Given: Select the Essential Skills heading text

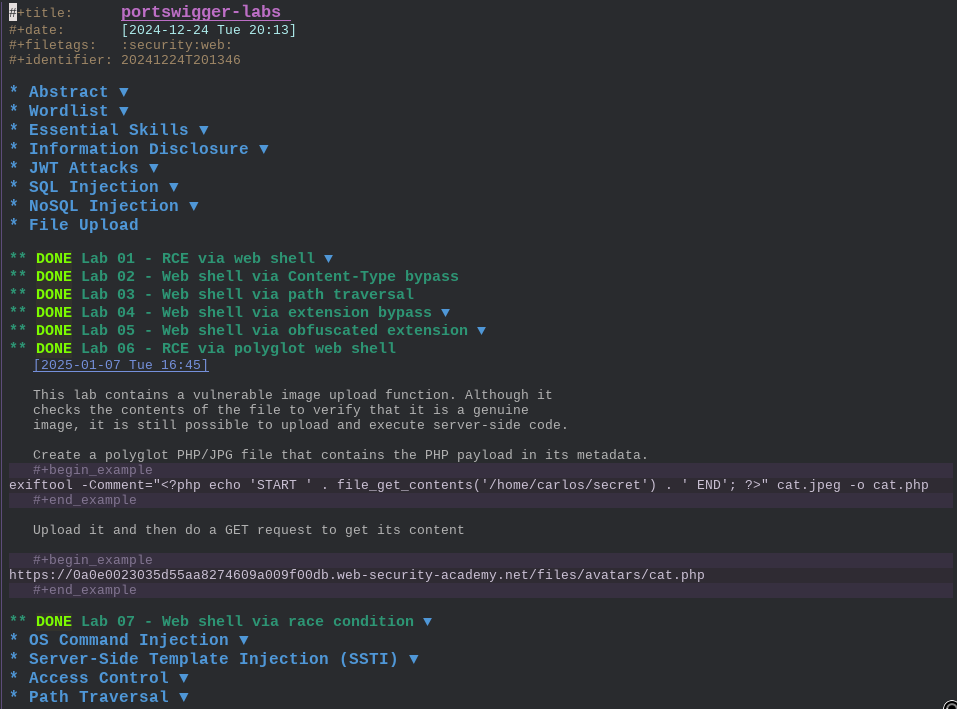Looking at the screenshot, I should click(x=109, y=130).
